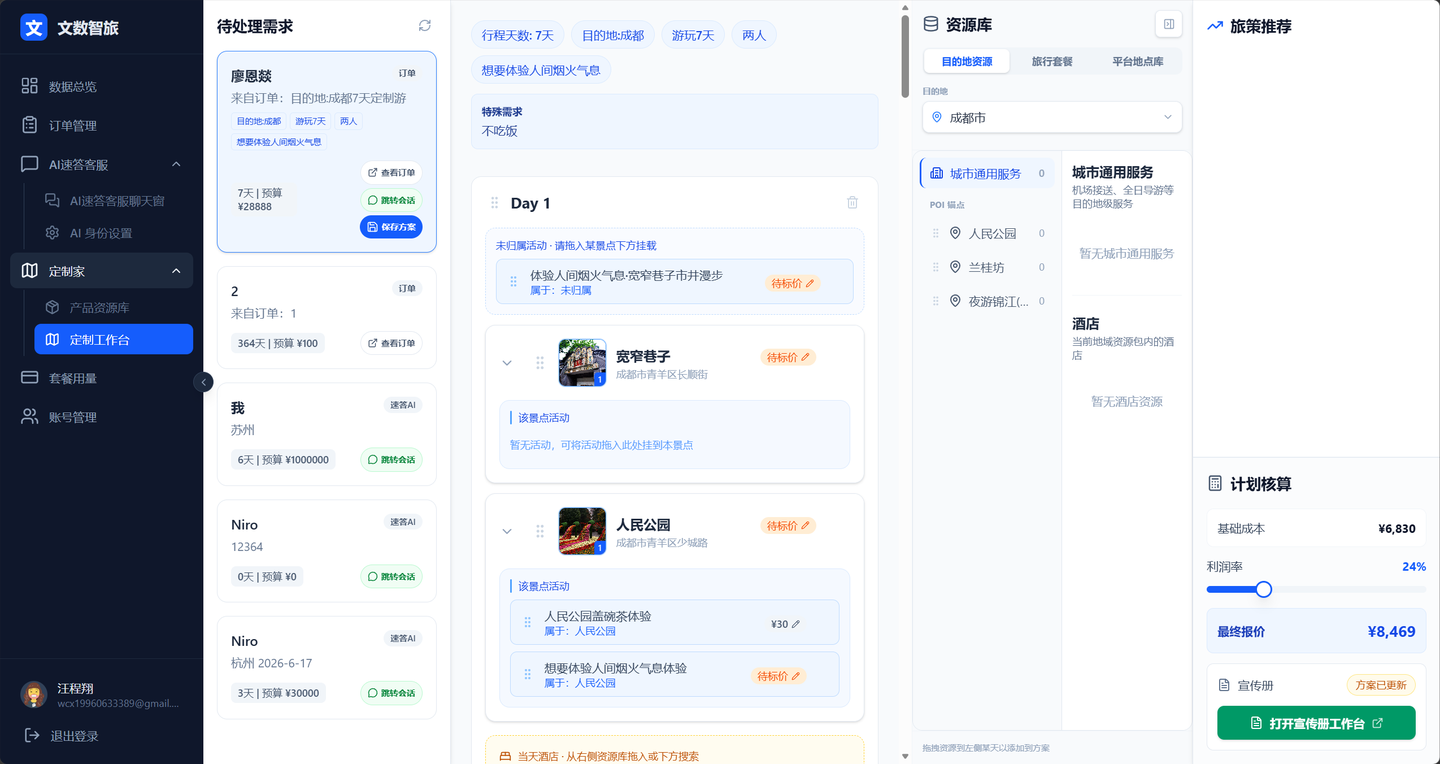This screenshot has height=764, width=1440.
Task: Click the resource library panel toggle icon
Action: tap(1168, 24)
